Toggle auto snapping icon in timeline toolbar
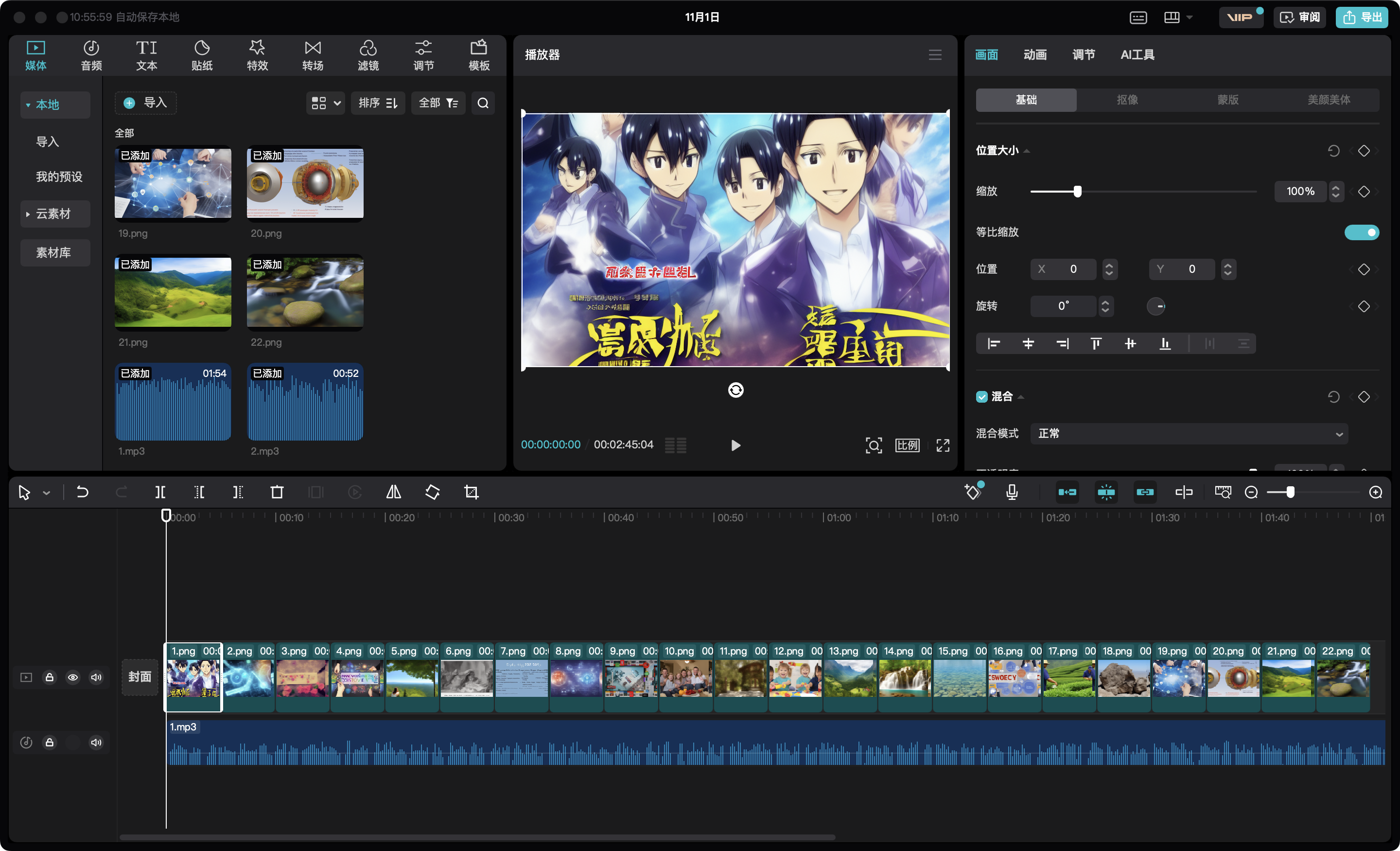Viewport: 1400px width, 851px height. pos(1106,492)
